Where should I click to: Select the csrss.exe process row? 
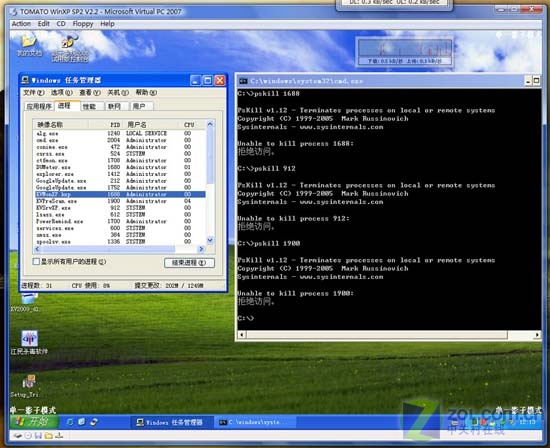click(x=120, y=154)
